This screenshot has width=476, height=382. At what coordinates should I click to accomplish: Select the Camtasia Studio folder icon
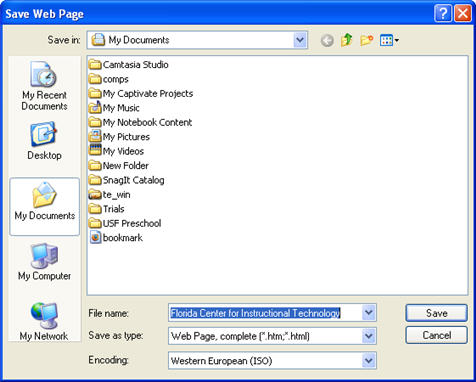(x=95, y=64)
